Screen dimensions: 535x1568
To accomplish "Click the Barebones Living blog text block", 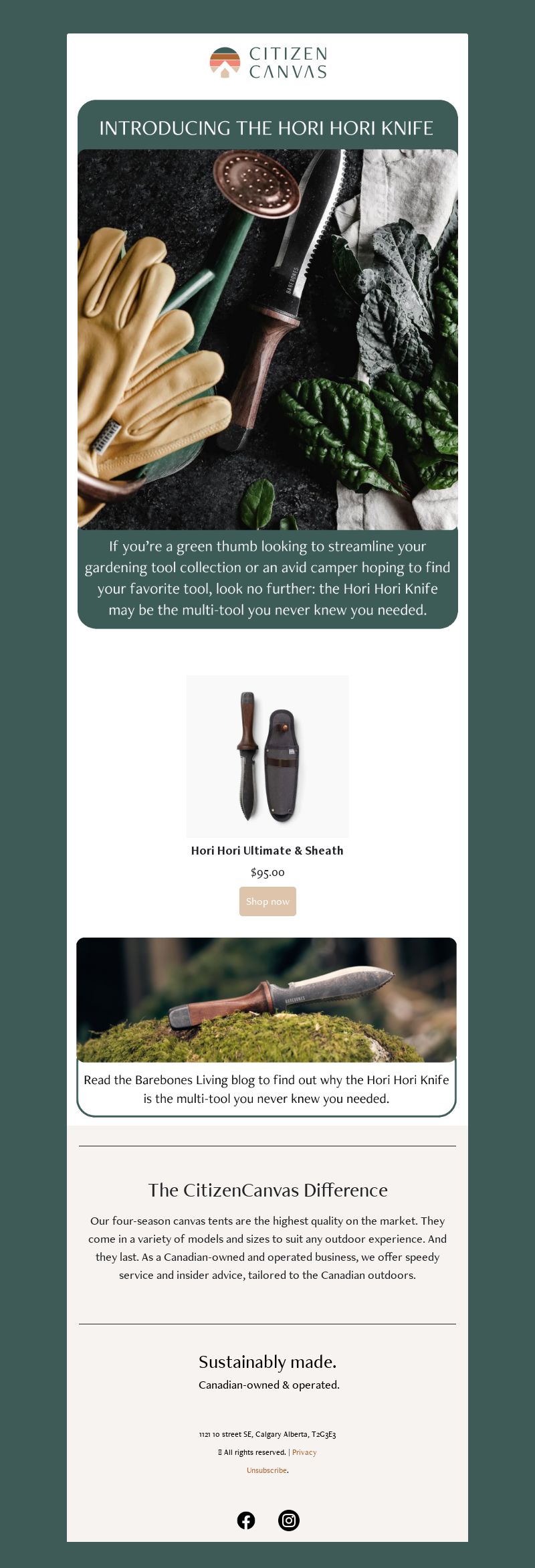I will click(x=267, y=1089).
